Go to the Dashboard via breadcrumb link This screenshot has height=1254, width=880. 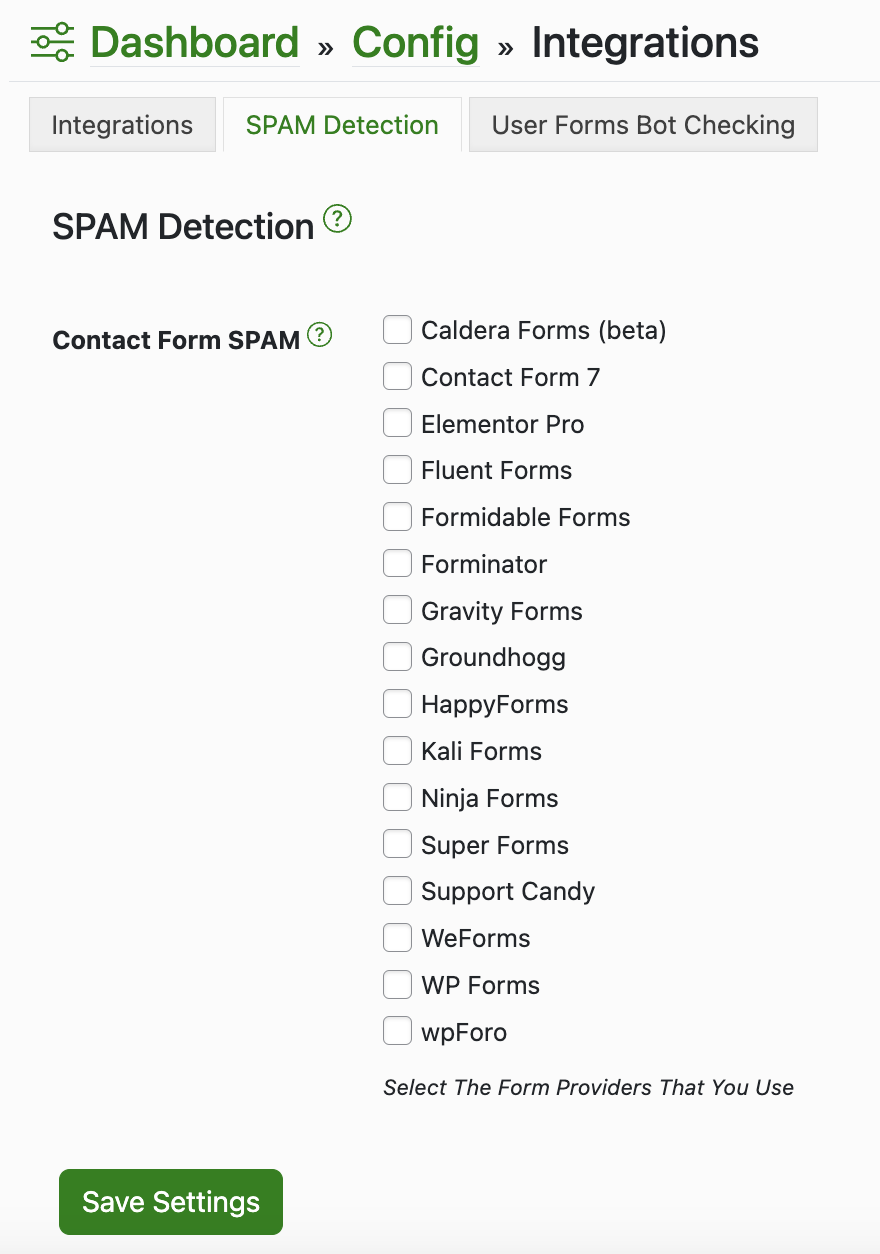point(194,42)
